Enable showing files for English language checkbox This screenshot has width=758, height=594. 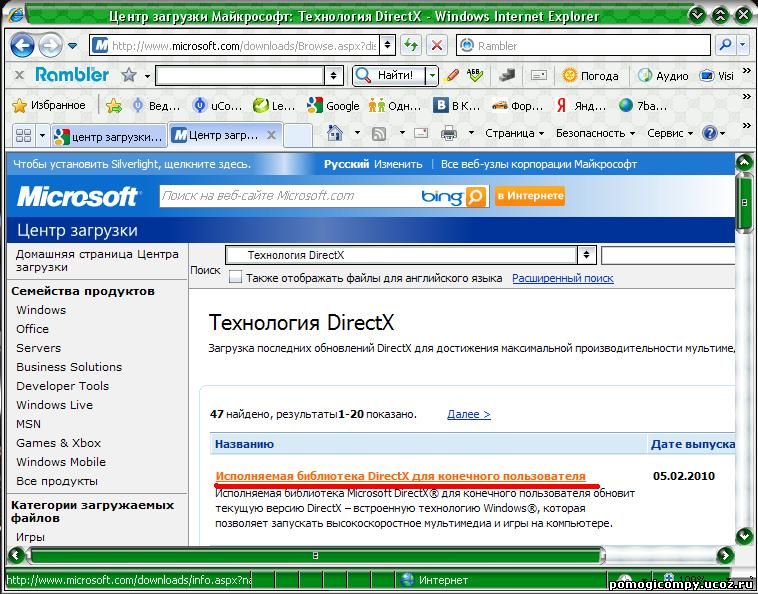coord(235,277)
